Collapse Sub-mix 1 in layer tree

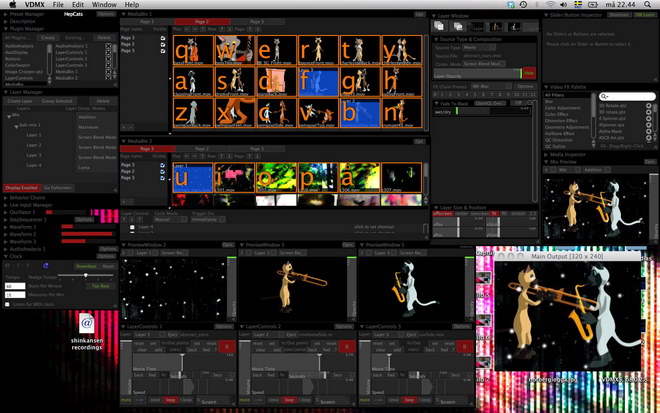point(16,125)
